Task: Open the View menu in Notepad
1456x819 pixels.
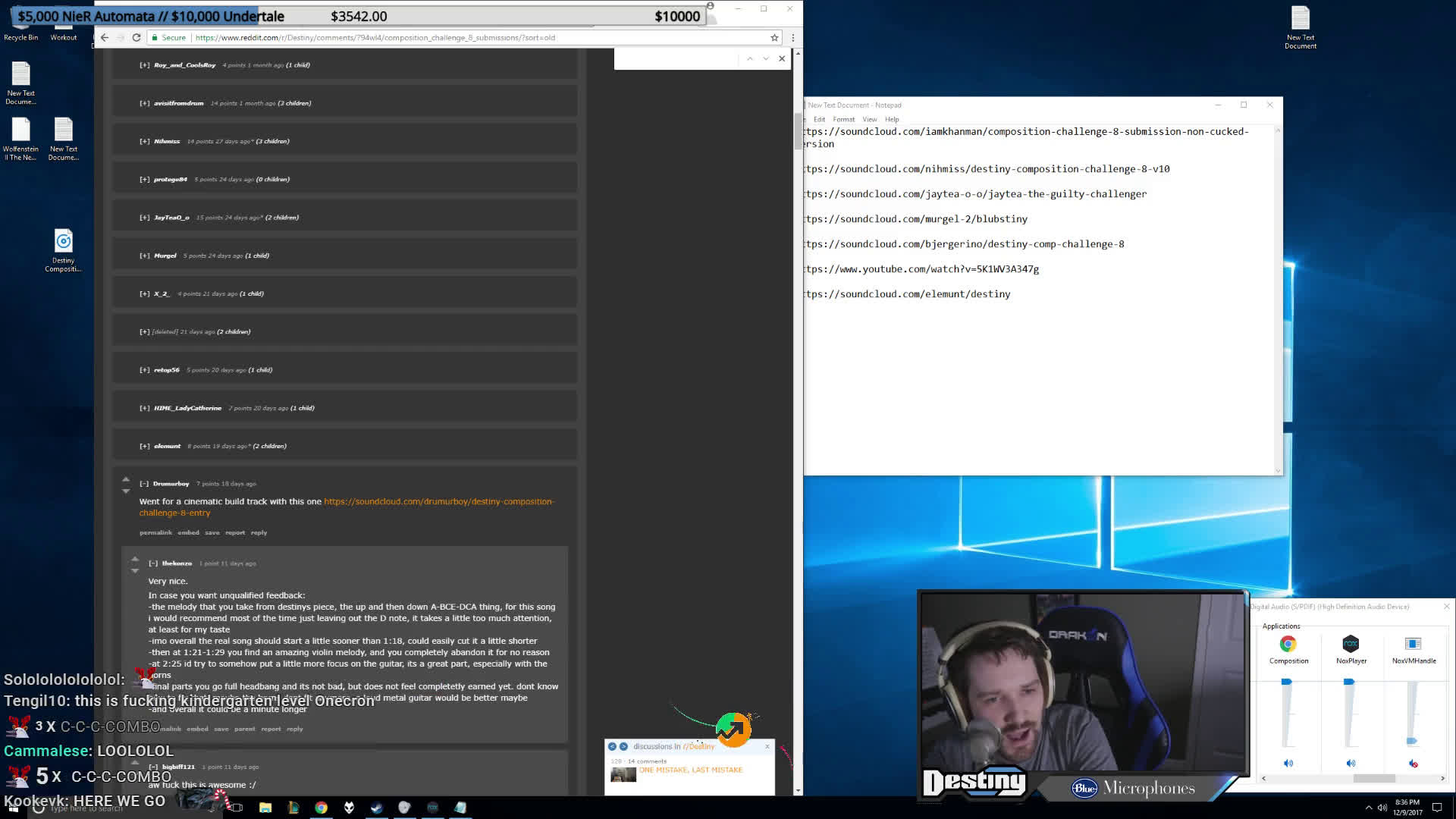Action: [869, 119]
